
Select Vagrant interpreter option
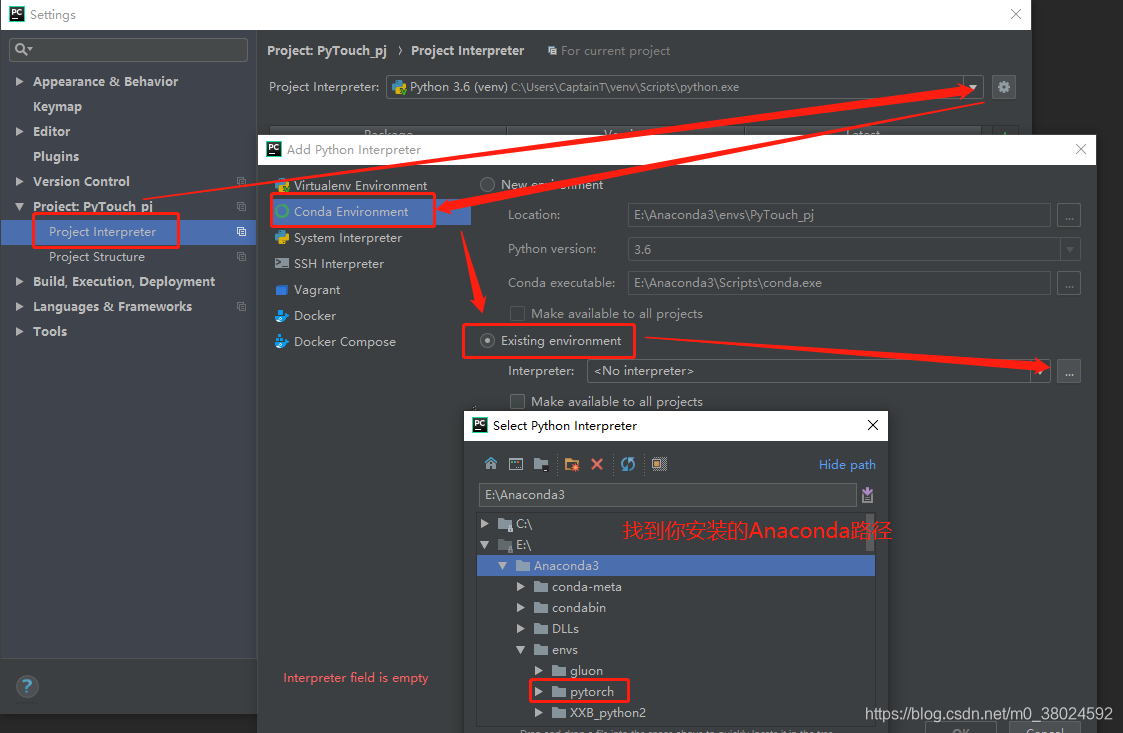[x=308, y=289]
